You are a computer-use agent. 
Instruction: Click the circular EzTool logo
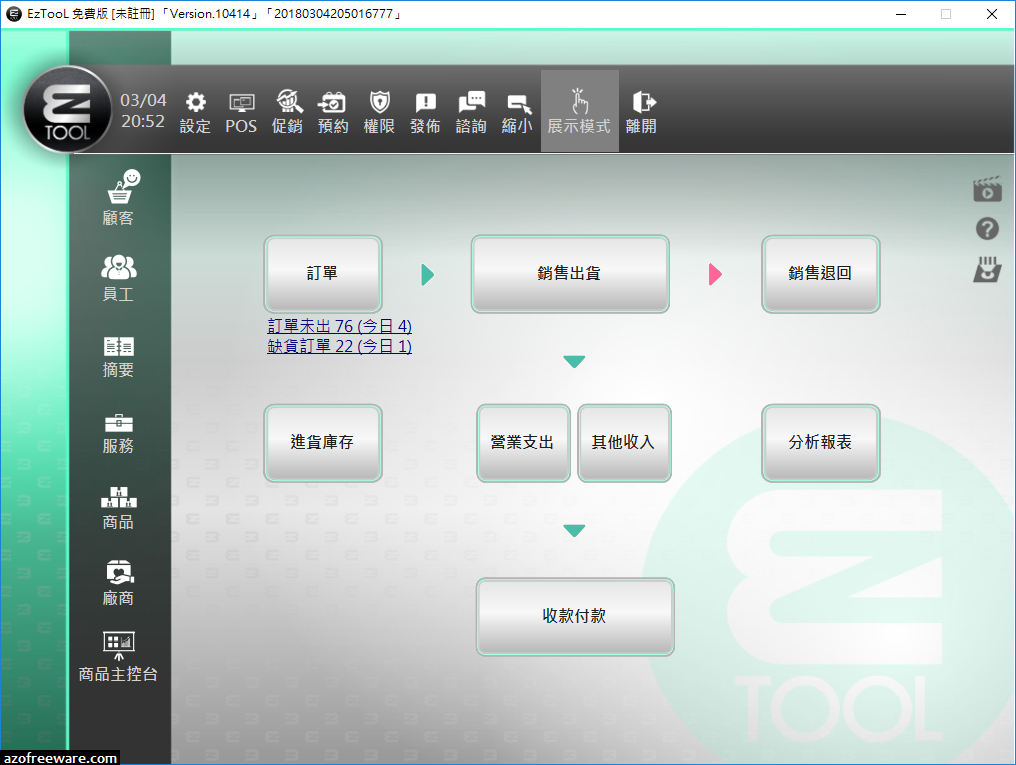[x=67, y=110]
